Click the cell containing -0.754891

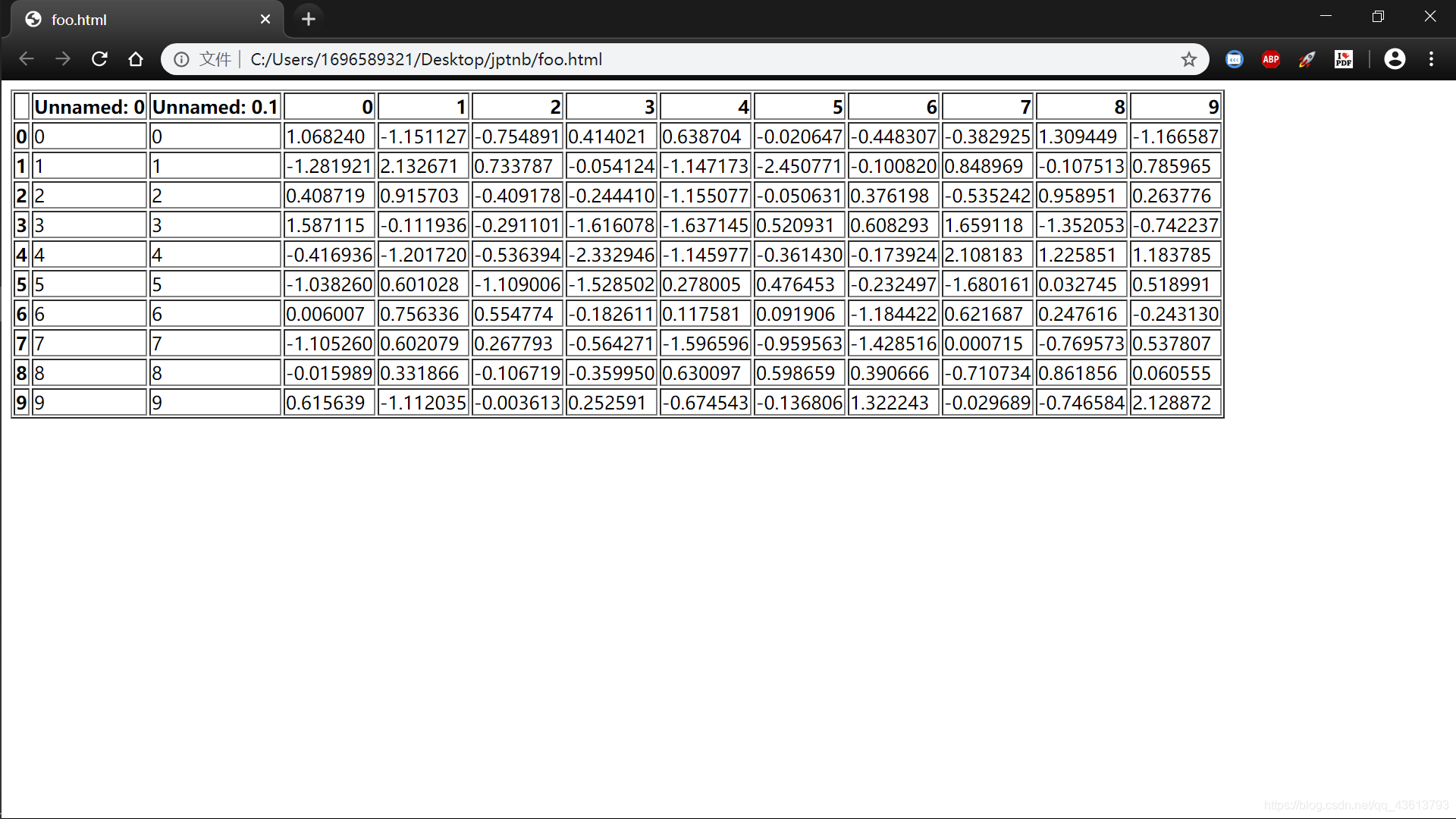pos(517,136)
